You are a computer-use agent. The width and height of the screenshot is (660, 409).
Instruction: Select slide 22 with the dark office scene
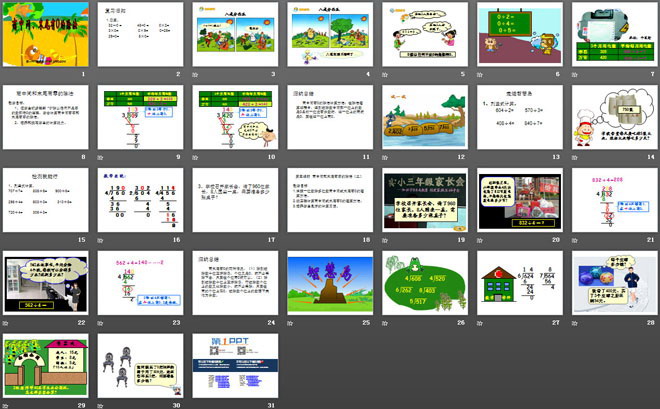coord(44,282)
